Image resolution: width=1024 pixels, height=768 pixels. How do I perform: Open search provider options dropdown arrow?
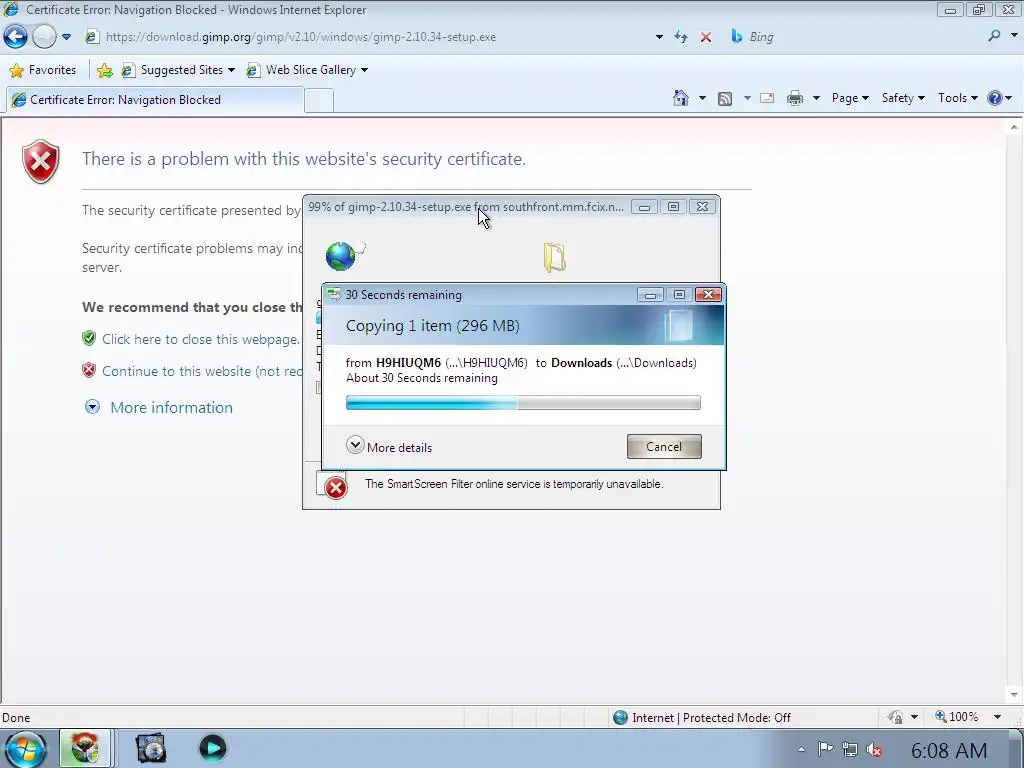[x=1014, y=37]
